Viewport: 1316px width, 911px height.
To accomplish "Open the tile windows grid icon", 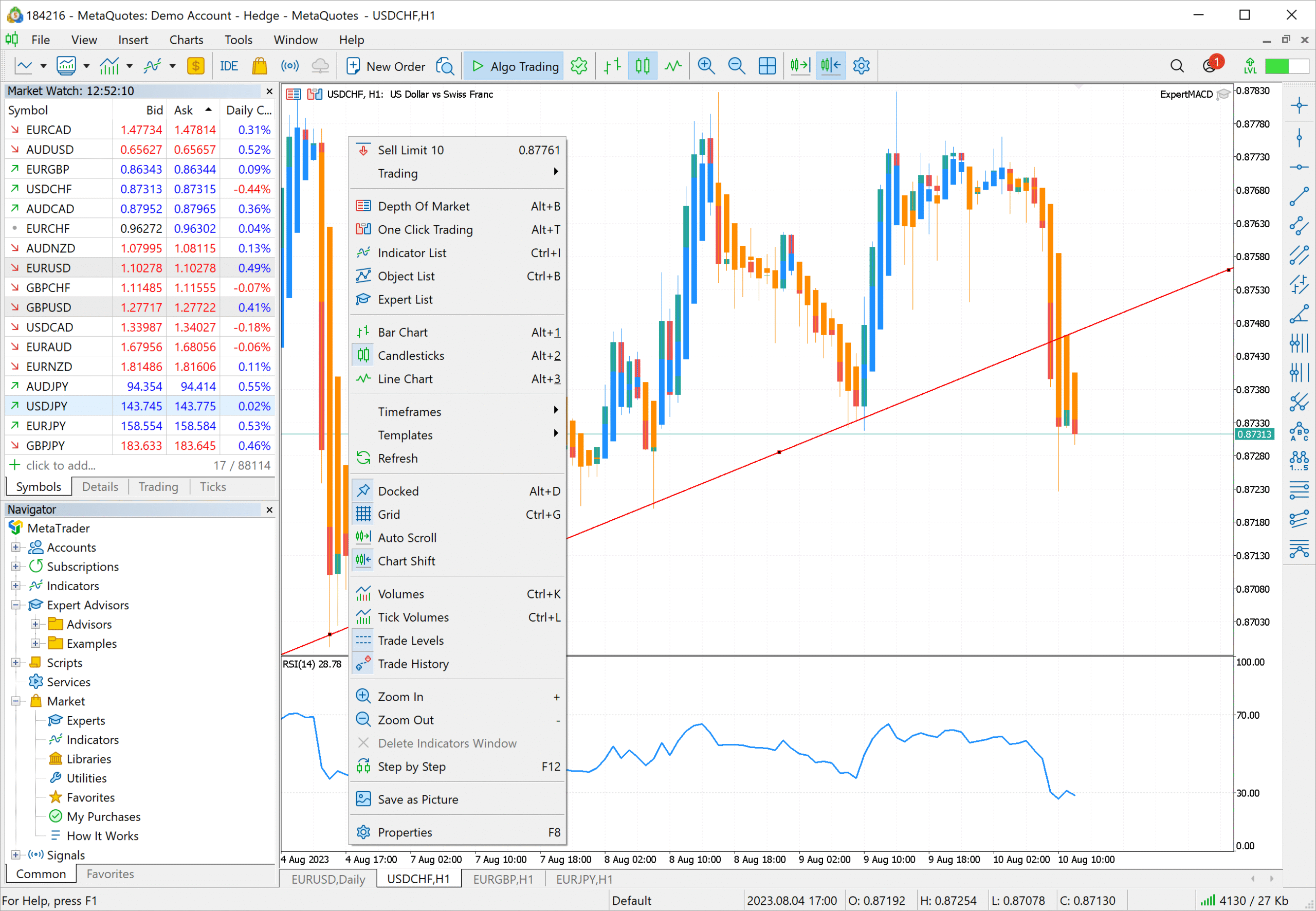I will tap(767, 66).
